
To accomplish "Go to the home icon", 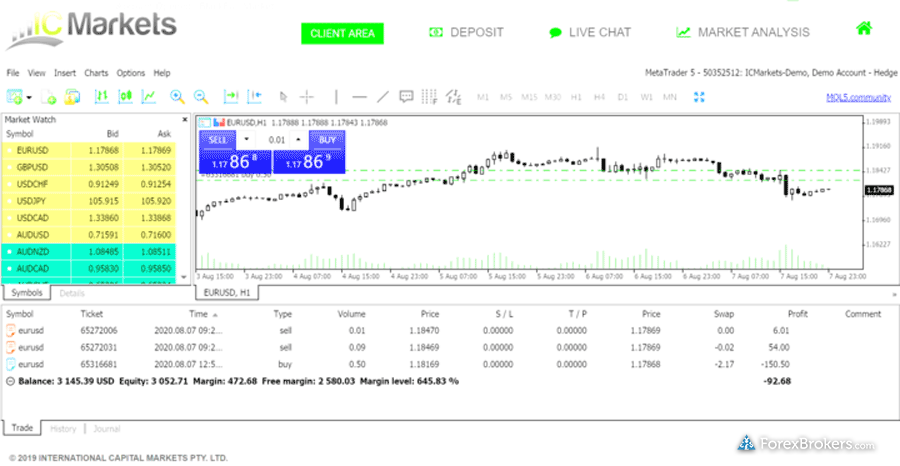I will click(x=864, y=28).
